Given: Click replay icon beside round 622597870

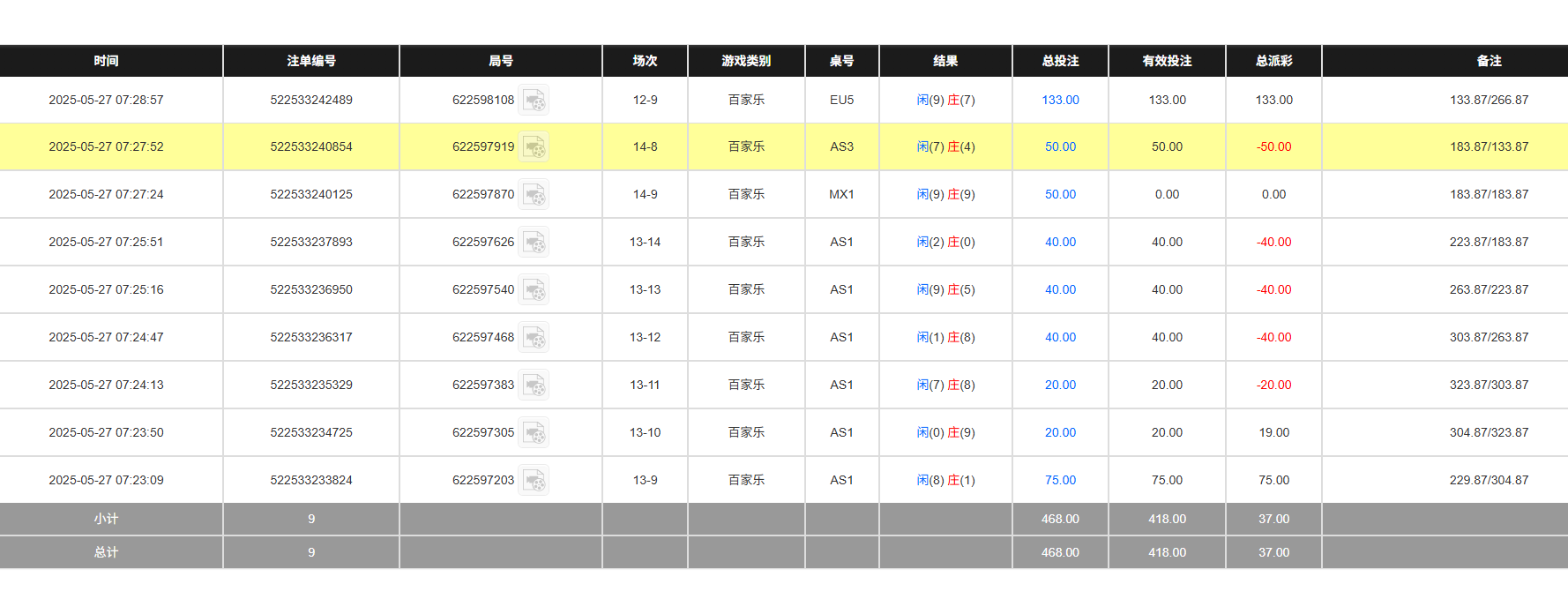Looking at the screenshot, I should [534, 195].
